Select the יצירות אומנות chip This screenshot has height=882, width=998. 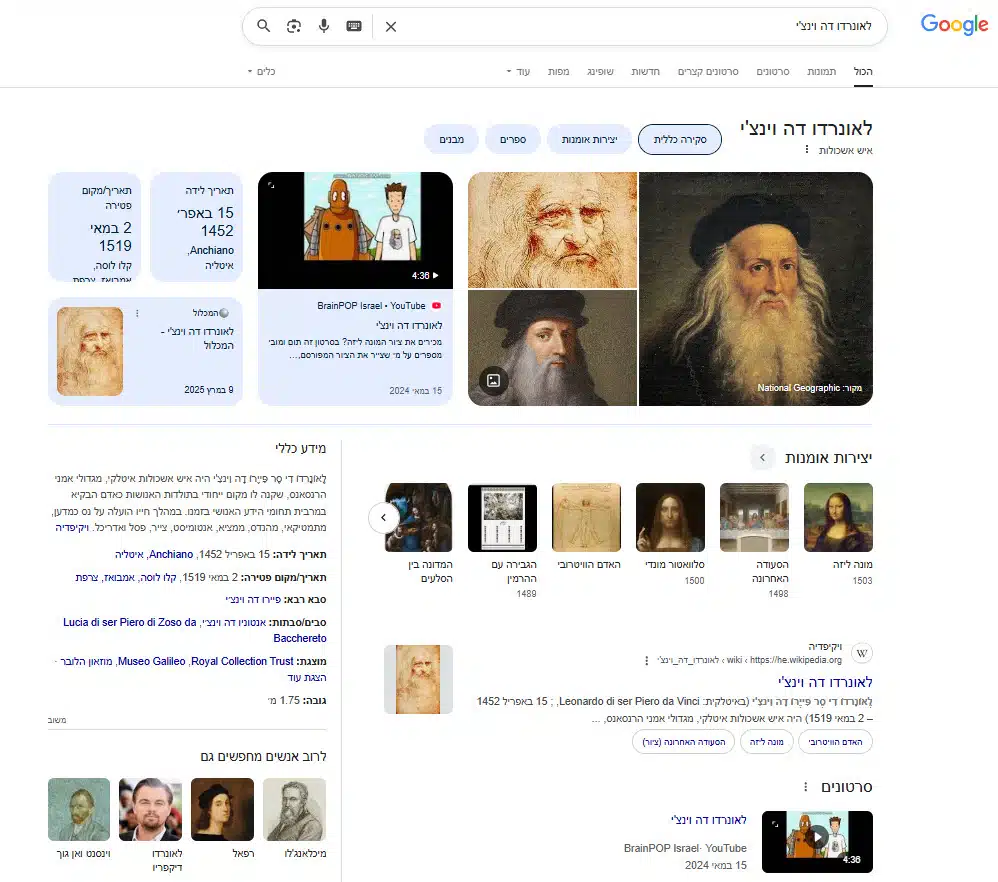(589, 139)
